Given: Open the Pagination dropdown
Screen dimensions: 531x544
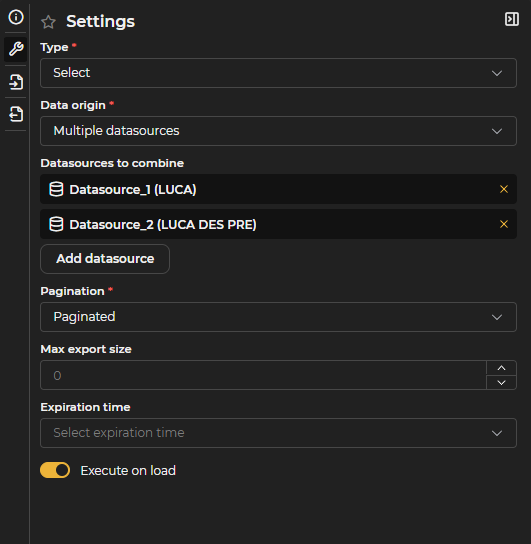Looking at the screenshot, I should point(279,317).
